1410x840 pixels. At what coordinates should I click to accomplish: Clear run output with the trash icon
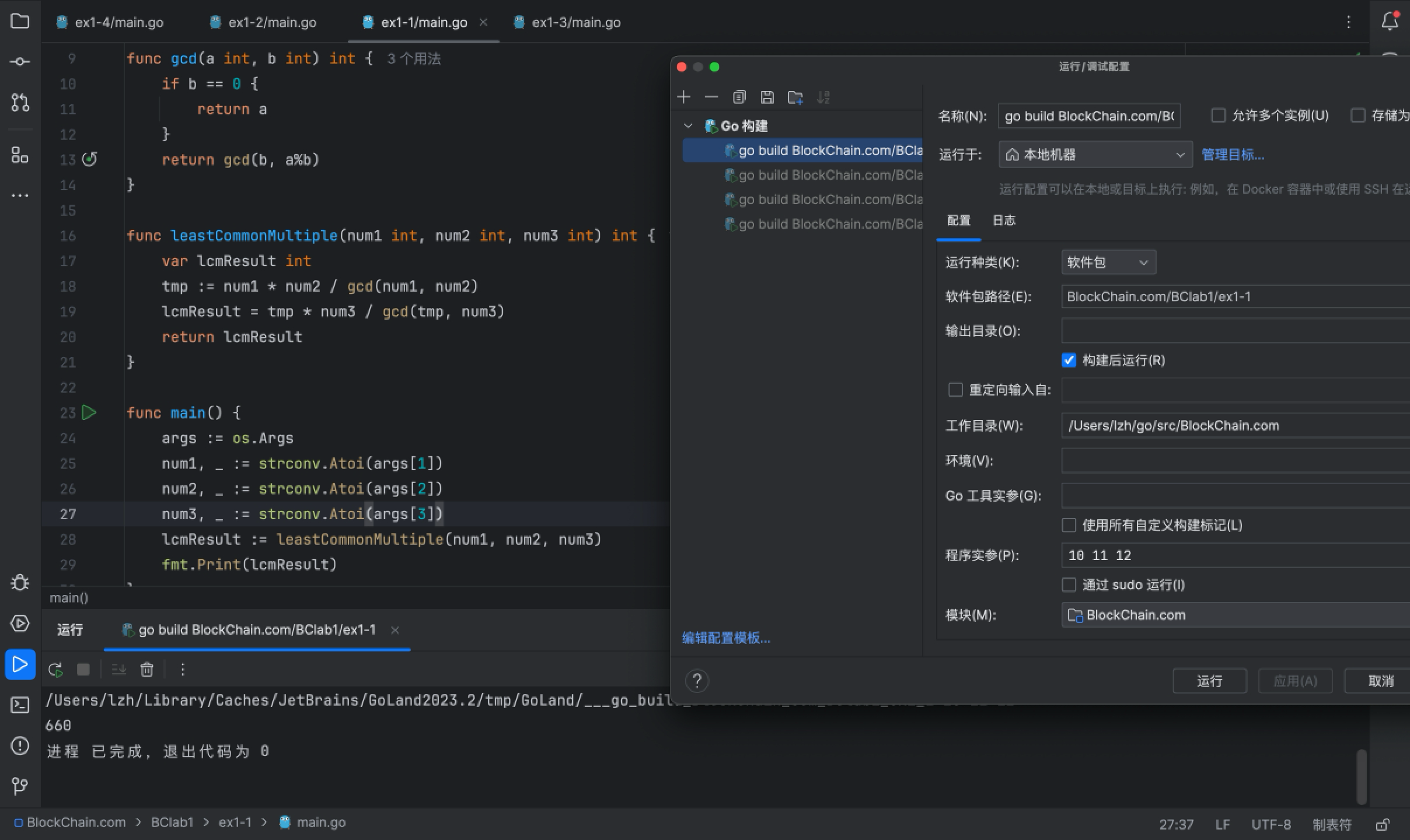147,670
